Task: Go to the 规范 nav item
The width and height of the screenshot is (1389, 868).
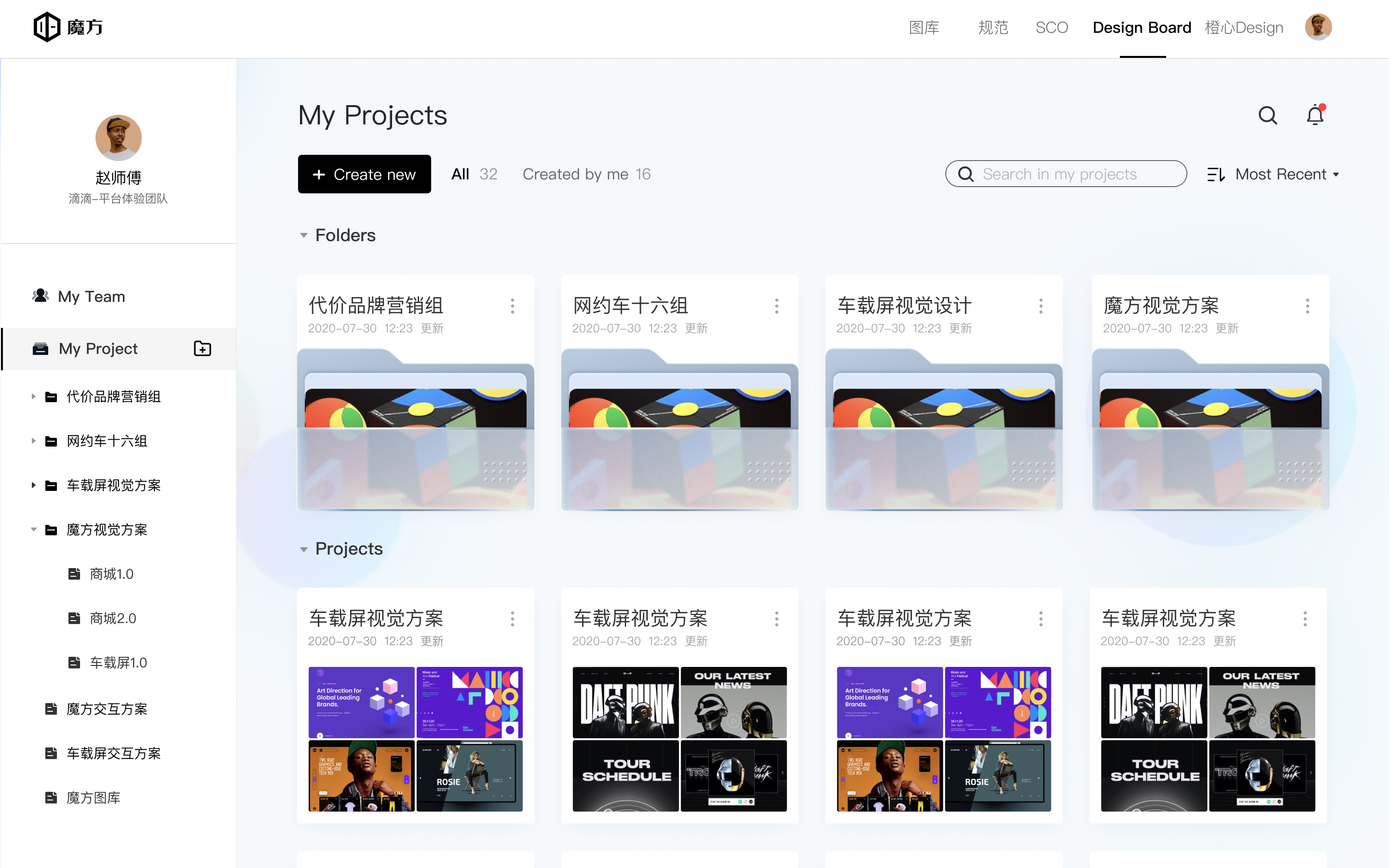Action: click(x=993, y=27)
